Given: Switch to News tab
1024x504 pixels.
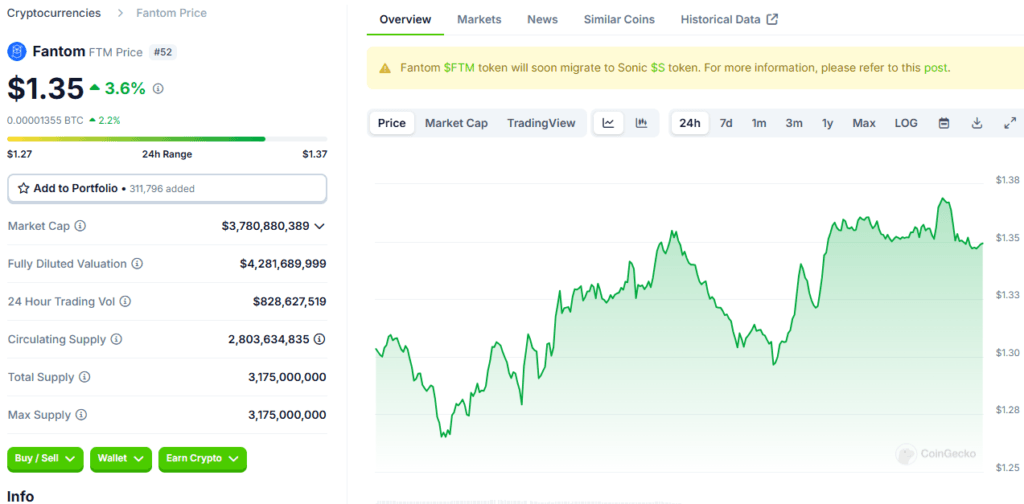Looking at the screenshot, I should coord(543,20).
